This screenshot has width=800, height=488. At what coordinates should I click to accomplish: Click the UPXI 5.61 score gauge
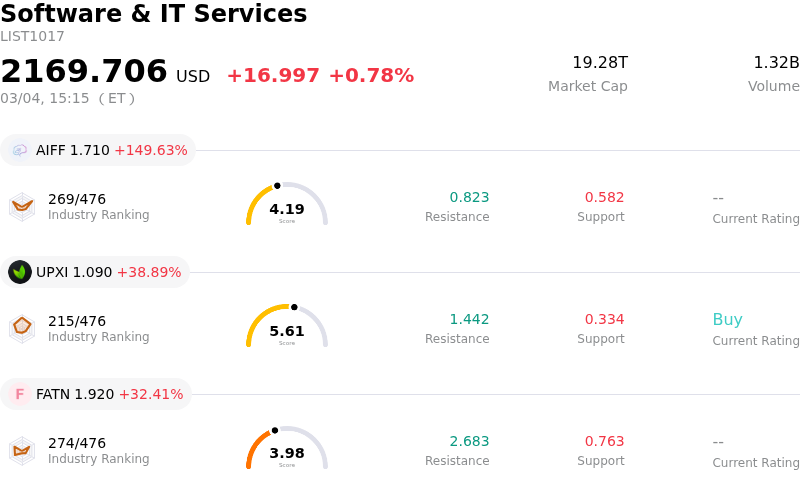(287, 328)
